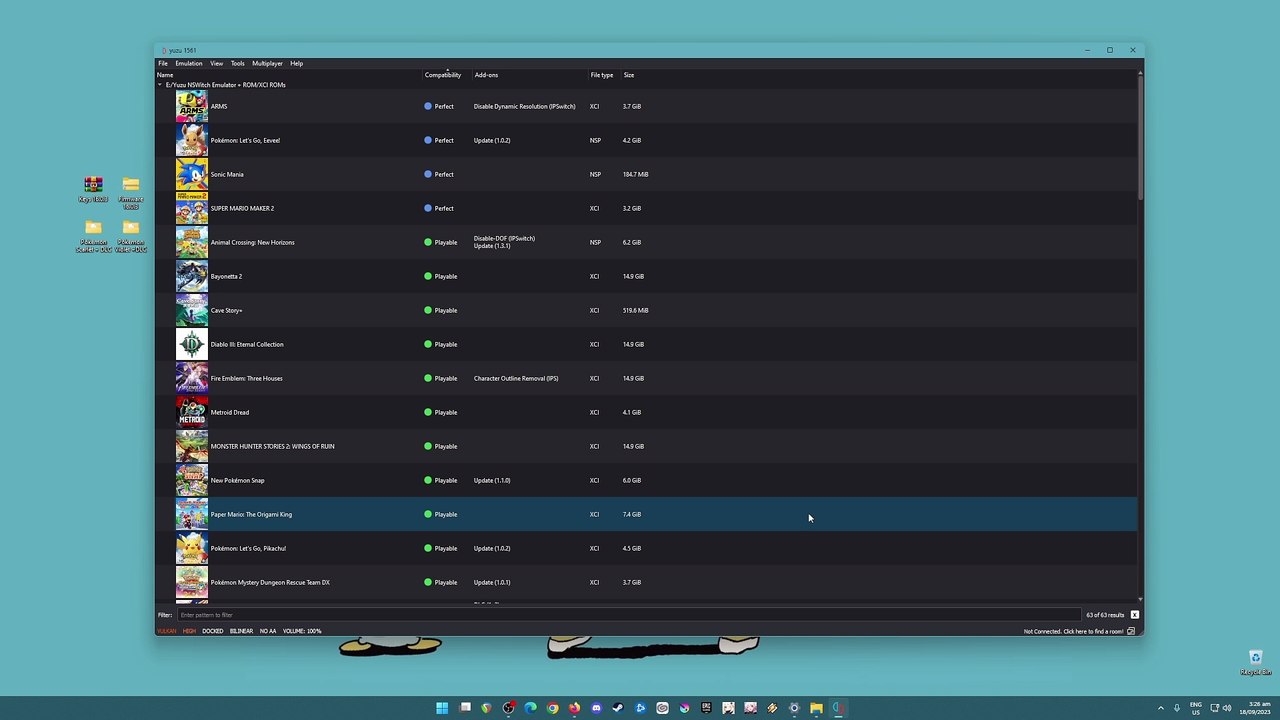Open Steam from the taskbar
1280x720 pixels.
[618, 708]
